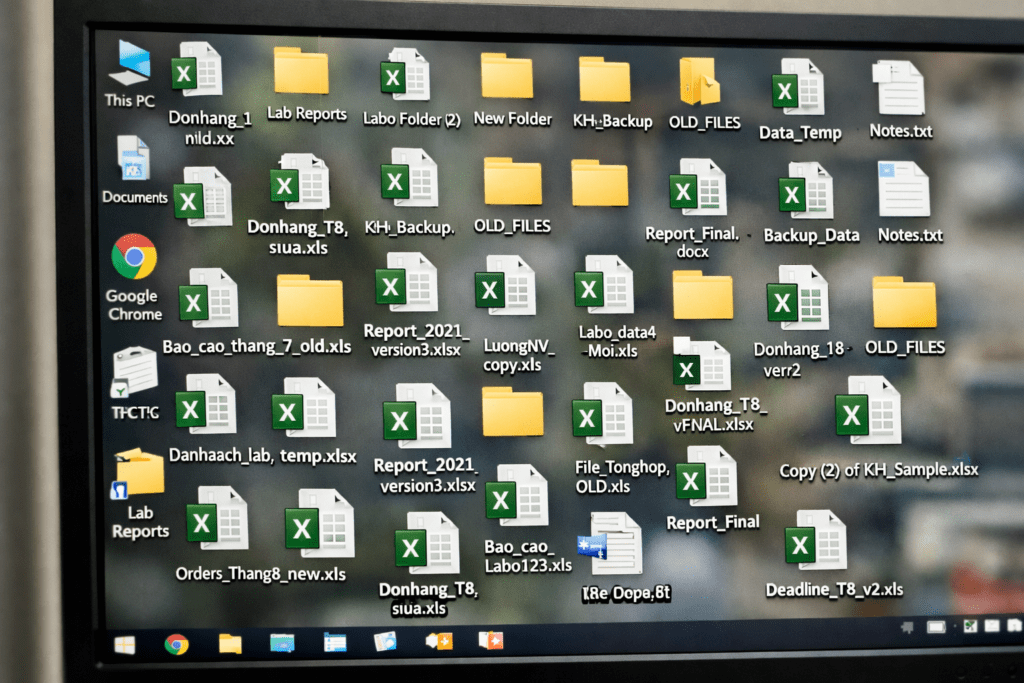Screen dimensions: 1024x683
Task: Select the Data_Temp Excel file
Action: [798, 88]
